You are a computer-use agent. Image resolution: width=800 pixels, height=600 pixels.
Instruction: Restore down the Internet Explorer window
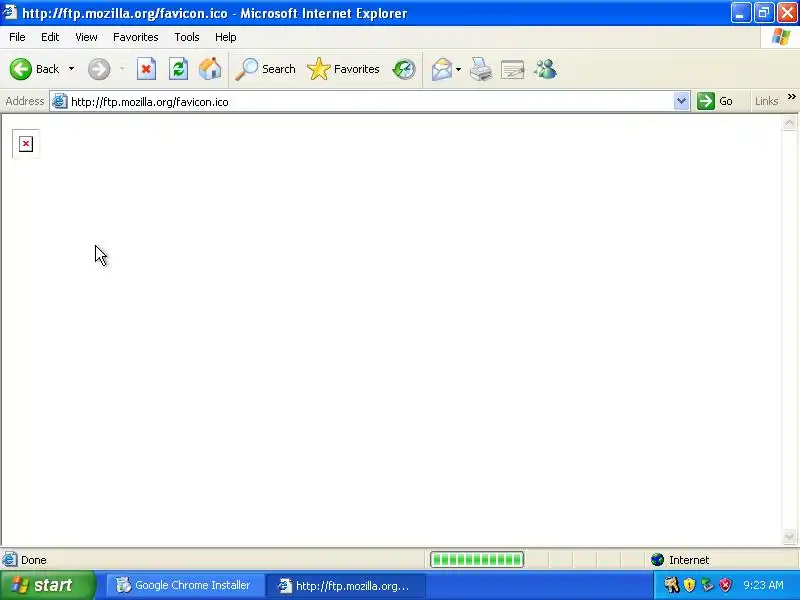coord(764,13)
